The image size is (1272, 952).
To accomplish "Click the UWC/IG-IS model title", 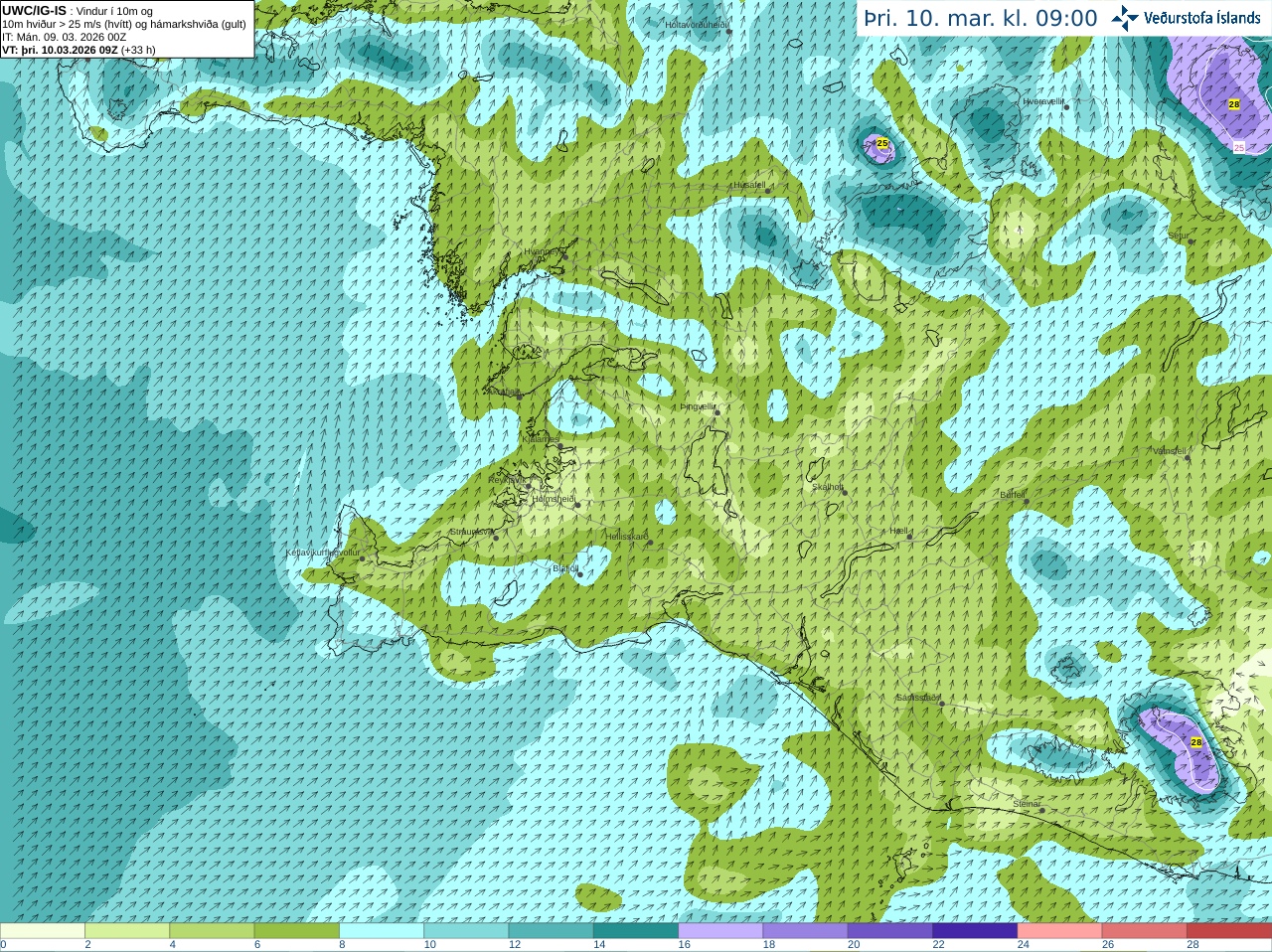I will point(34,11).
